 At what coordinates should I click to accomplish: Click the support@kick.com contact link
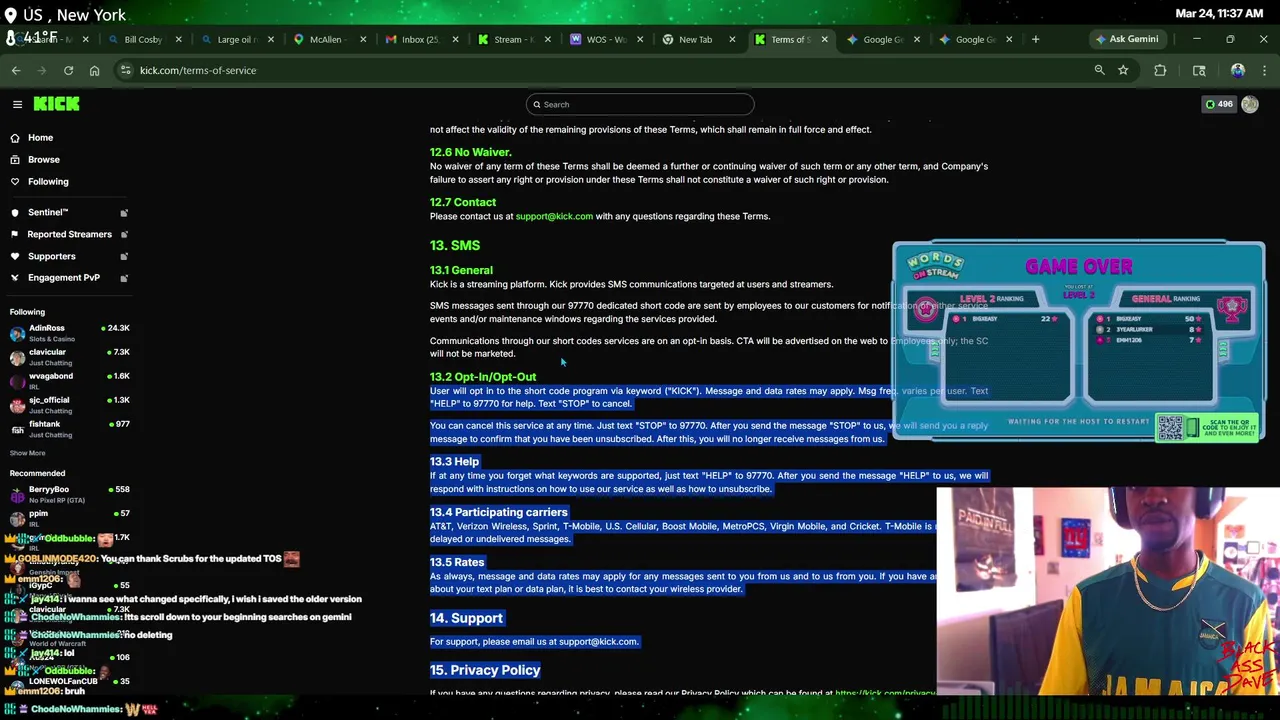(x=554, y=216)
